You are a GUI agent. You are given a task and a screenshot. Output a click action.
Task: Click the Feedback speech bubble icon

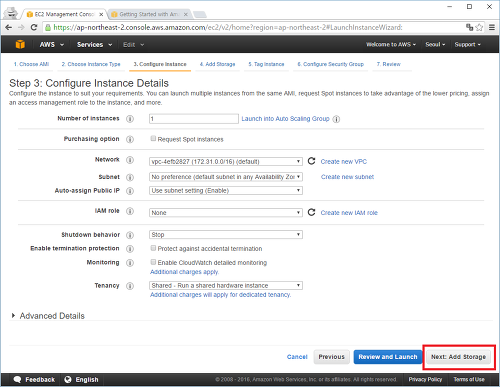pyautogui.click(x=17, y=379)
